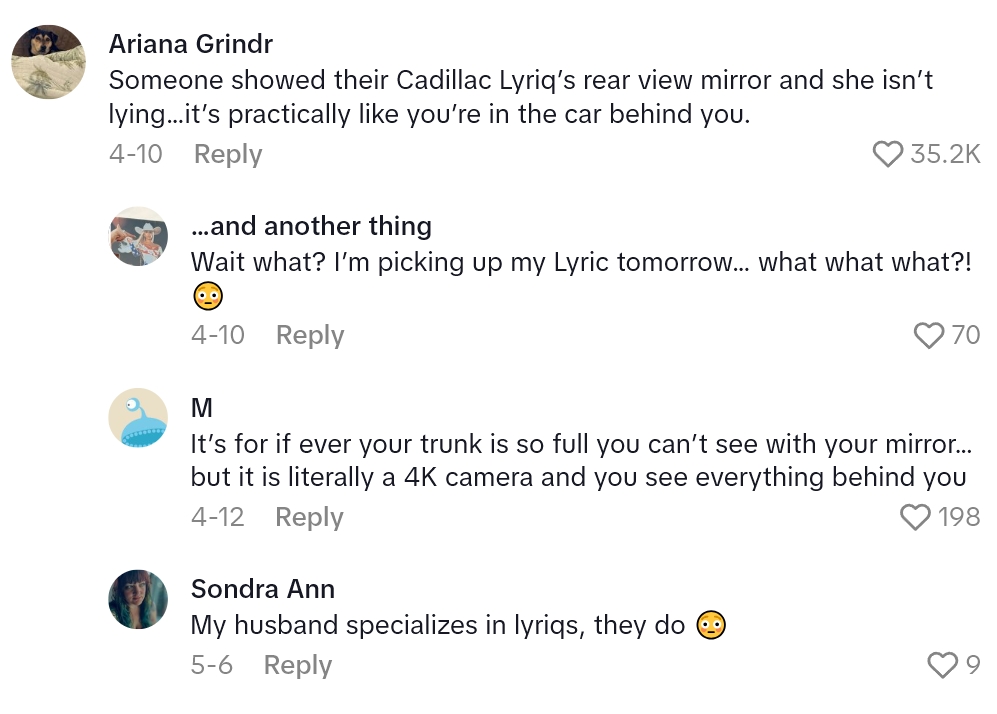Screen dimensions: 997x714
Task: Click username 'M'
Action: pyautogui.click(x=202, y=407)
